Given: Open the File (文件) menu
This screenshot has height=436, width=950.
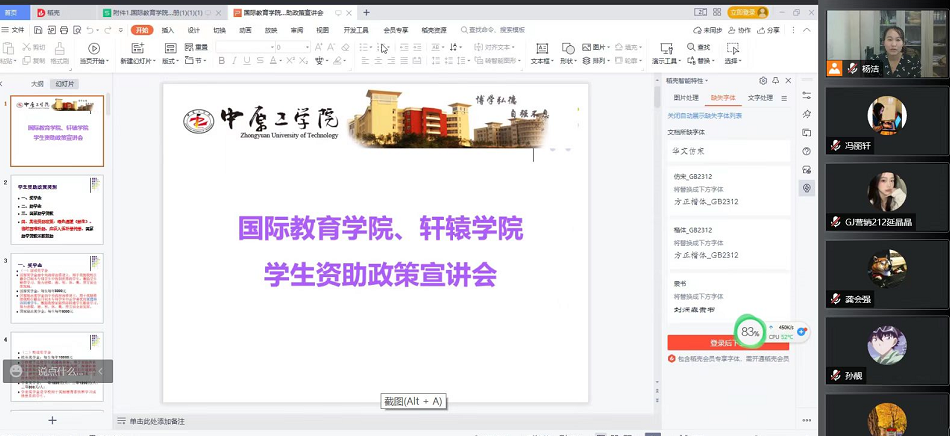Looking at the screenshot, I should pyautogui.click(x=13, y=30).
